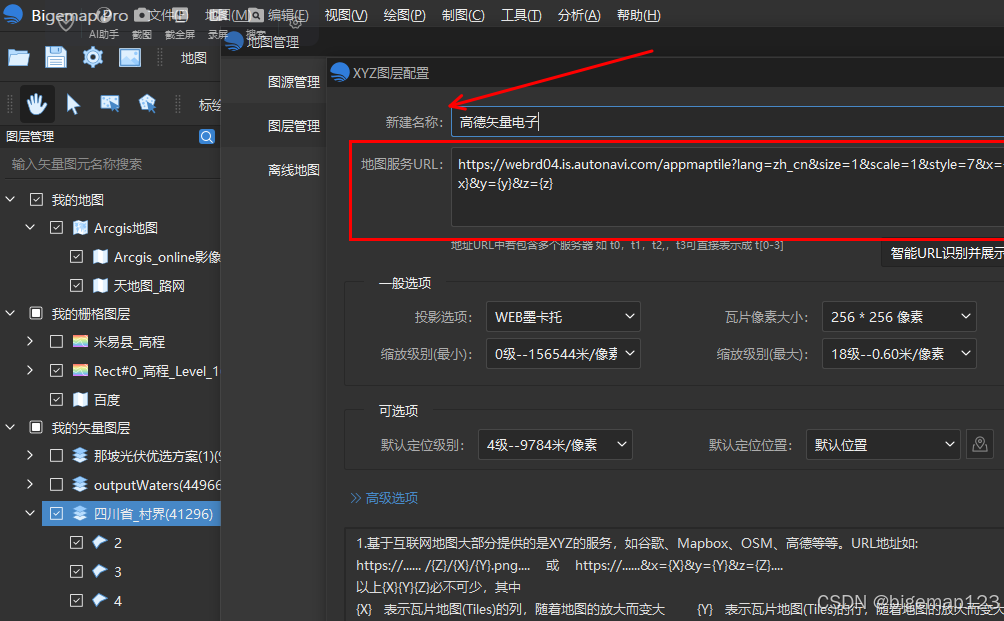Select the polygon selection tool
Screen dimensions: 1004x621
(x=147, y=103)
